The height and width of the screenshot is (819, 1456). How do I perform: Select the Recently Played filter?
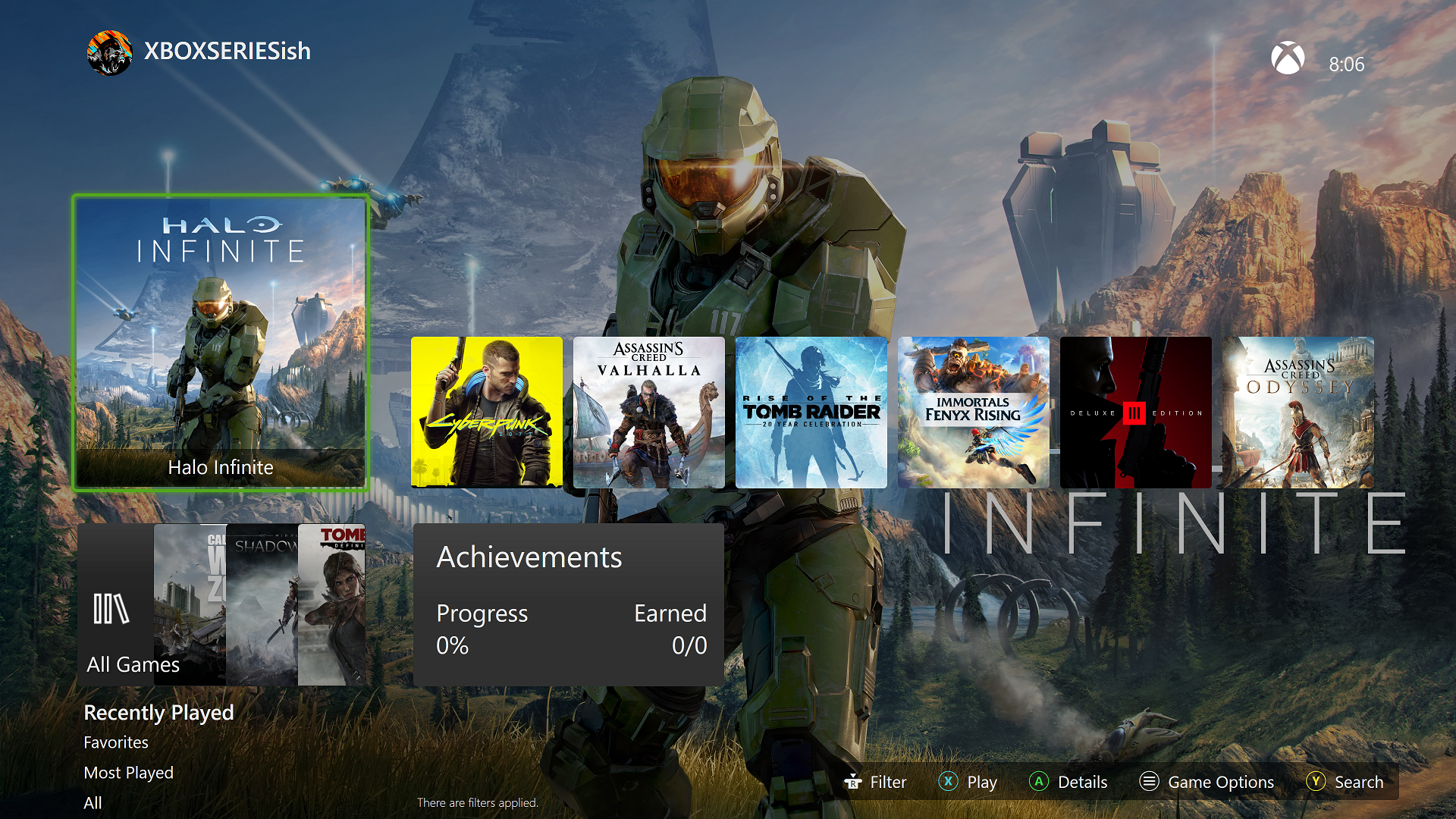pyautogui.click(x=158, y=713)
